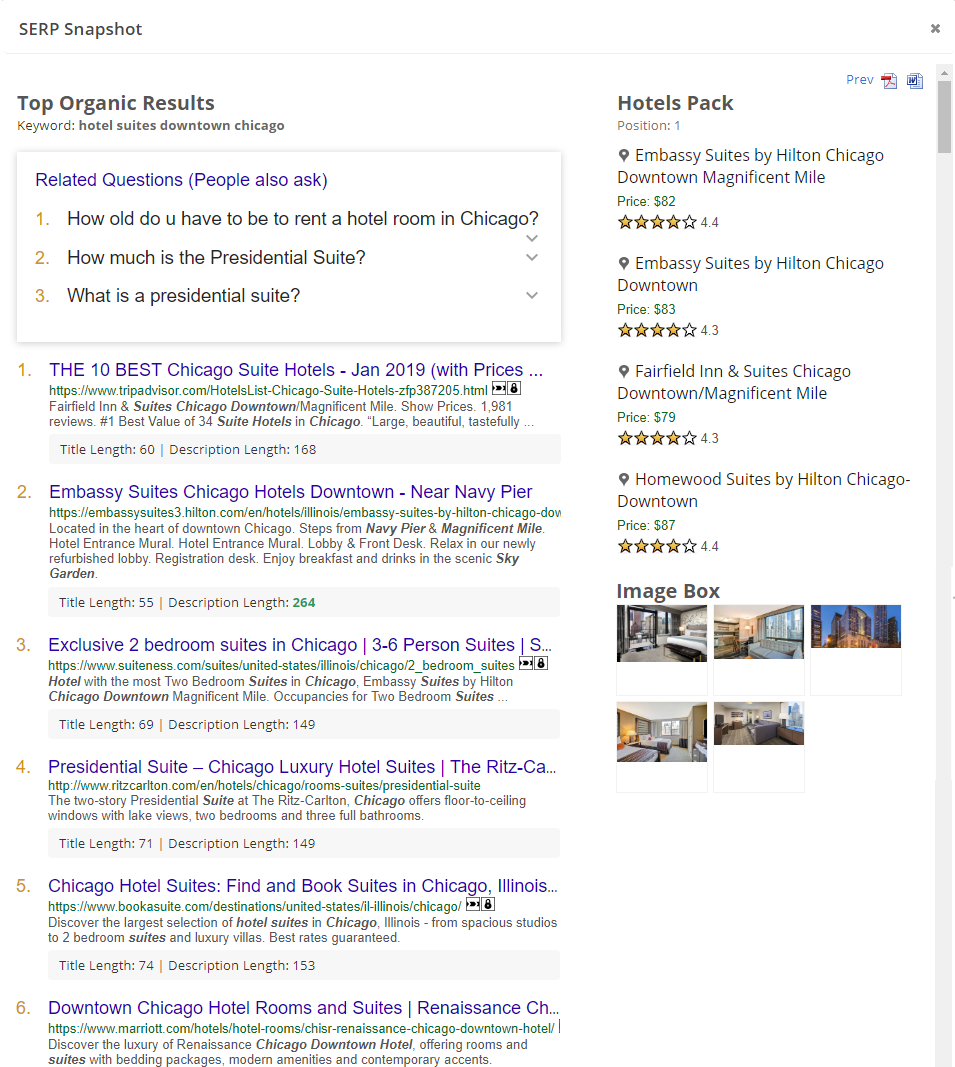The width and height of the screenshot is (955, 1067).
Task: Click map pin for Fairfield Inn & Suites
Action: point(624,372)
